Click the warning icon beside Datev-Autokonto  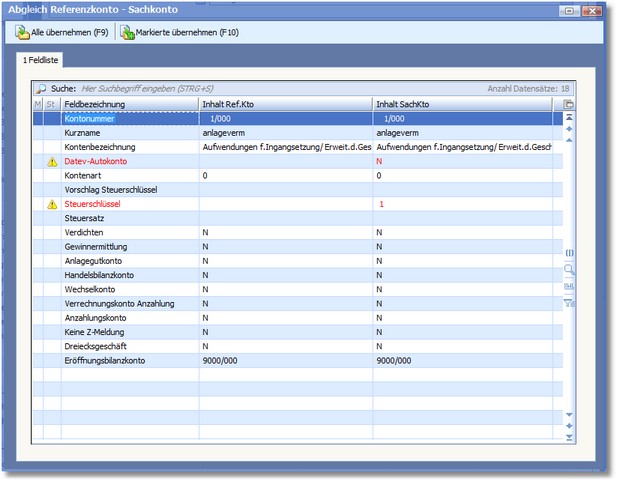[x=51, y=161]
